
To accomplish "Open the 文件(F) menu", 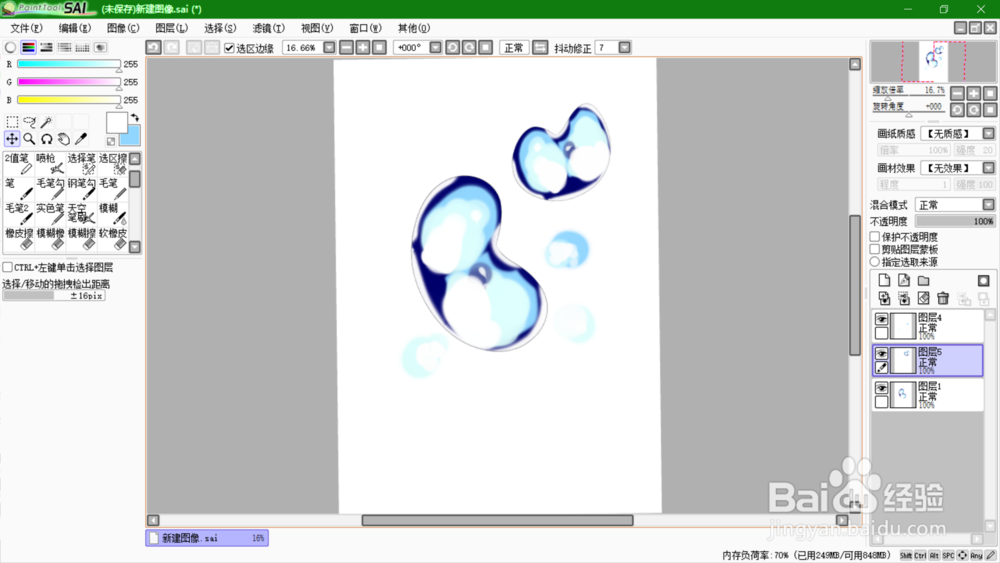I will (x=26, y=28).
